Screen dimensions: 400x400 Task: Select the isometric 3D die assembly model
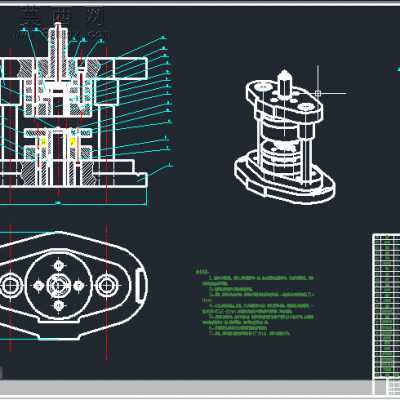pyautogui.click(x=284, y=137)
